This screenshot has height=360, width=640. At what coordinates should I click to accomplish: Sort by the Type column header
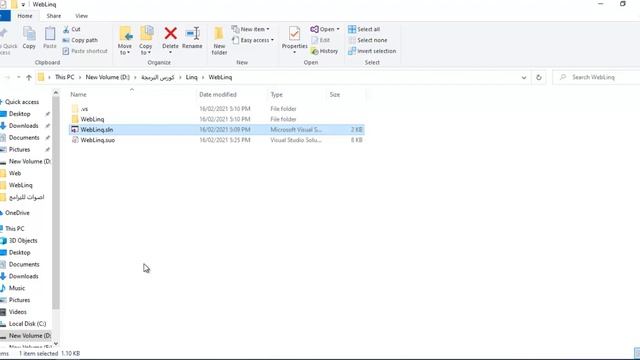pyautogui.click(x=276, y=94)
